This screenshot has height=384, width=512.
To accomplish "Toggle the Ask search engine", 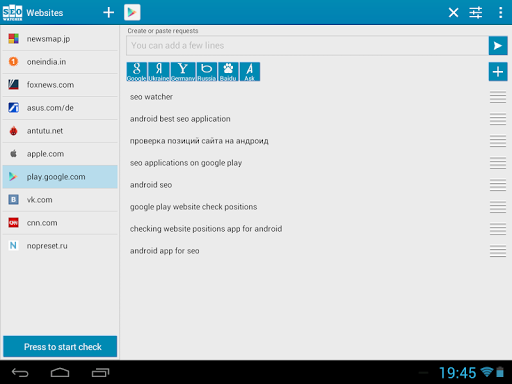I will [250, 72].
